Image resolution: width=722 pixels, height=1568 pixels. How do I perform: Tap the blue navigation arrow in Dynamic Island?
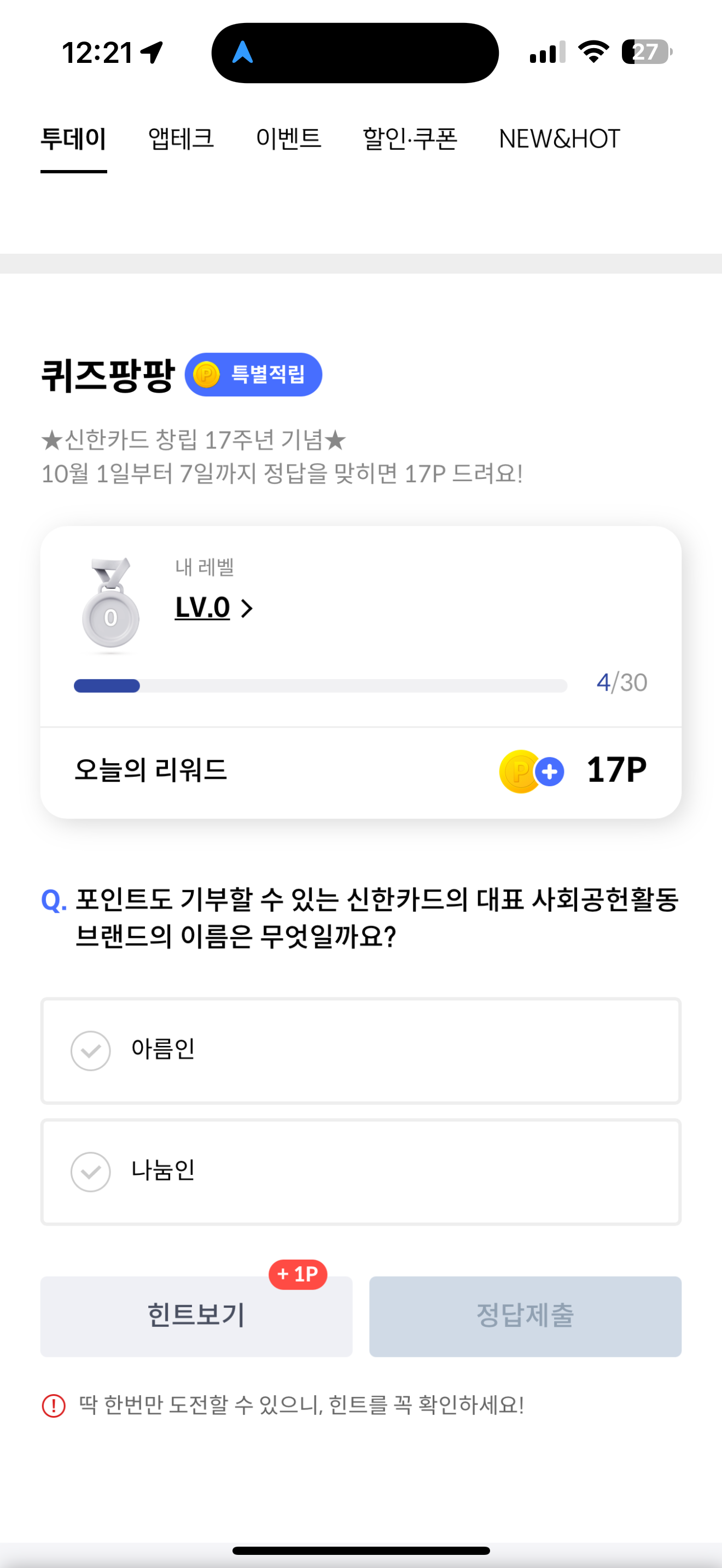pos(242,52)
